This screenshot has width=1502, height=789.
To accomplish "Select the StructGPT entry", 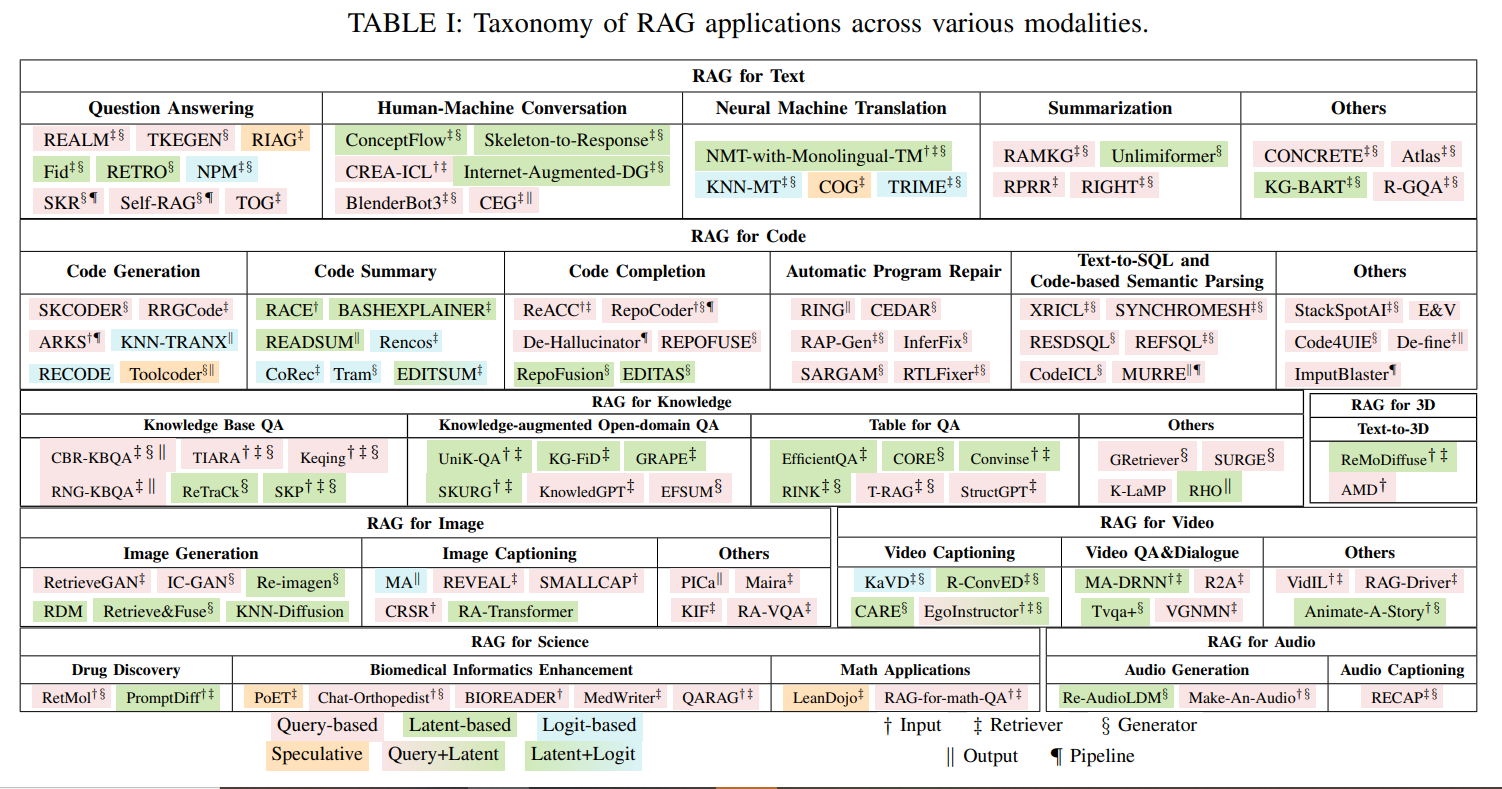I will click(x=997, y=490).
